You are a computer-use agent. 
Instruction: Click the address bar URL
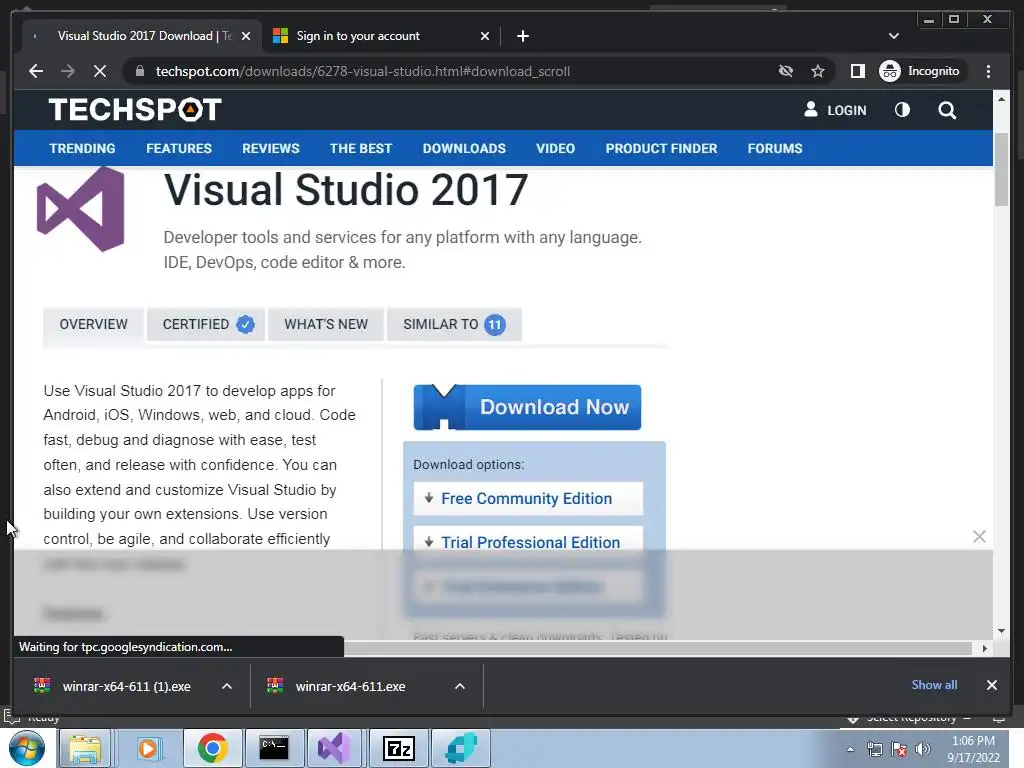tap(362, 71)
